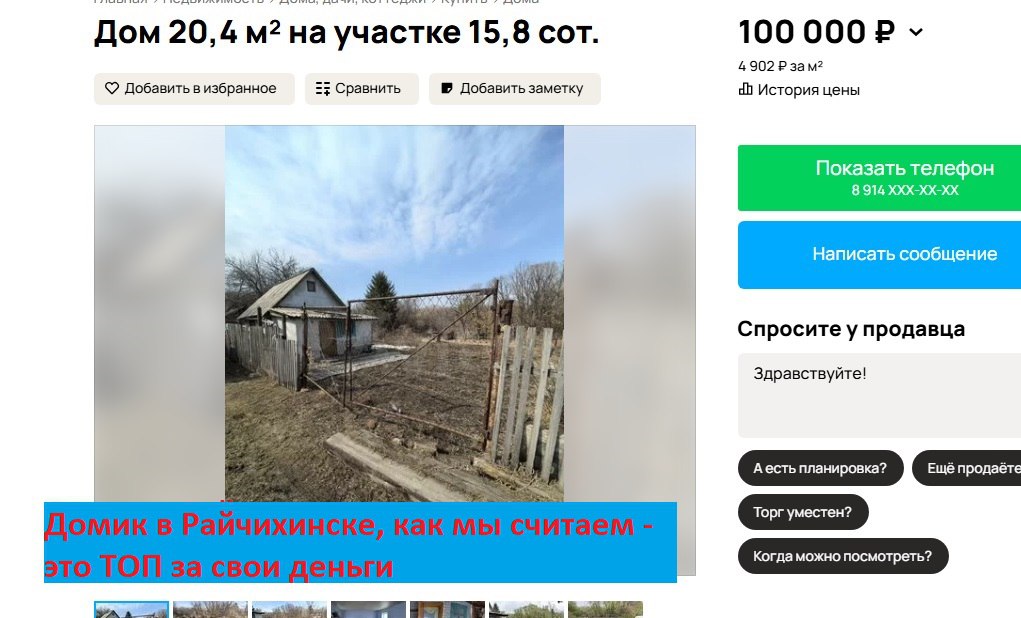Select Когда можно посмотреть? quick question
Image resolution: width=1021 pixels, height=618 pixels.
(843, 556)
